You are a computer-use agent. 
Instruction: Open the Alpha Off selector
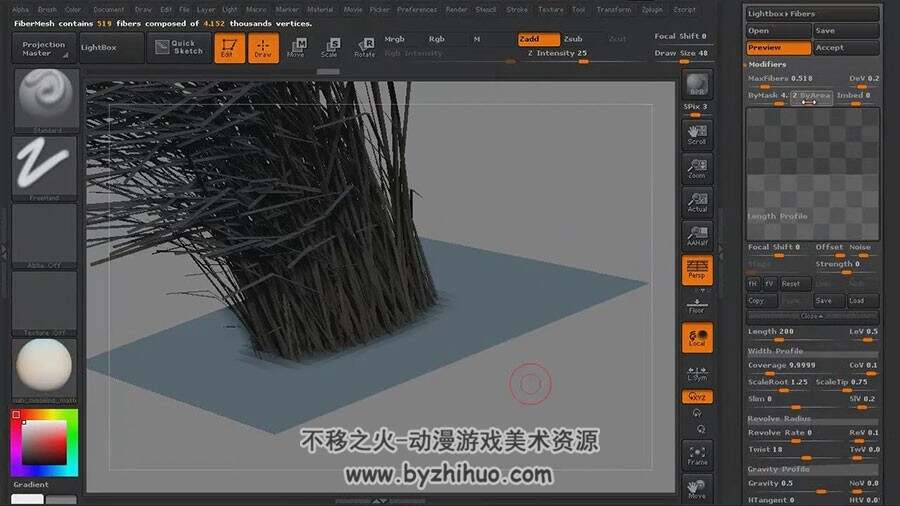[45, 236]
